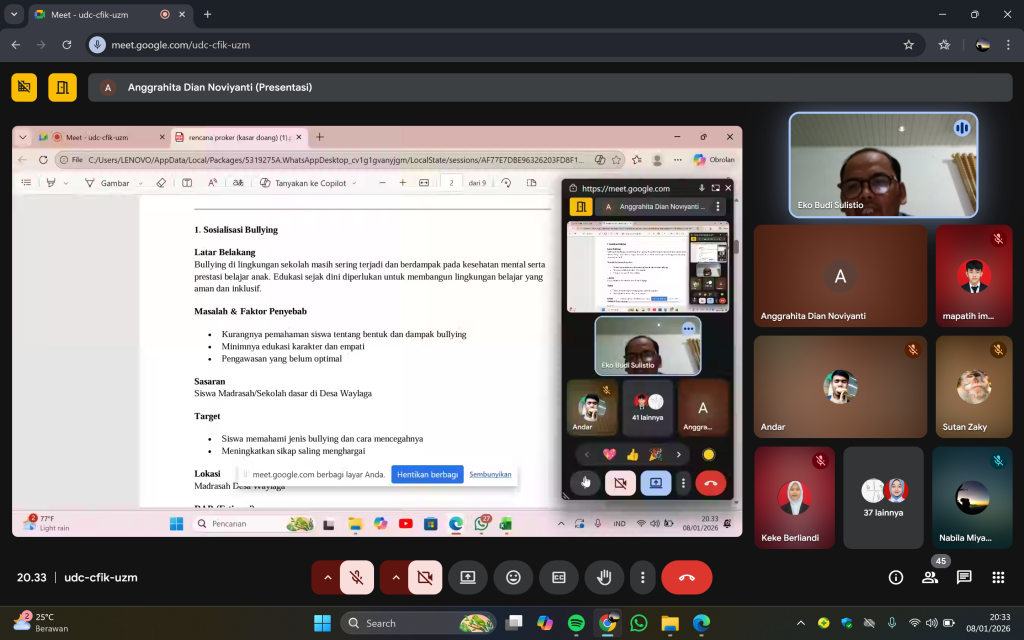Open the chat messages panel
The height and width of the screenshot is (640, 1024).
(x=964, y=578)
